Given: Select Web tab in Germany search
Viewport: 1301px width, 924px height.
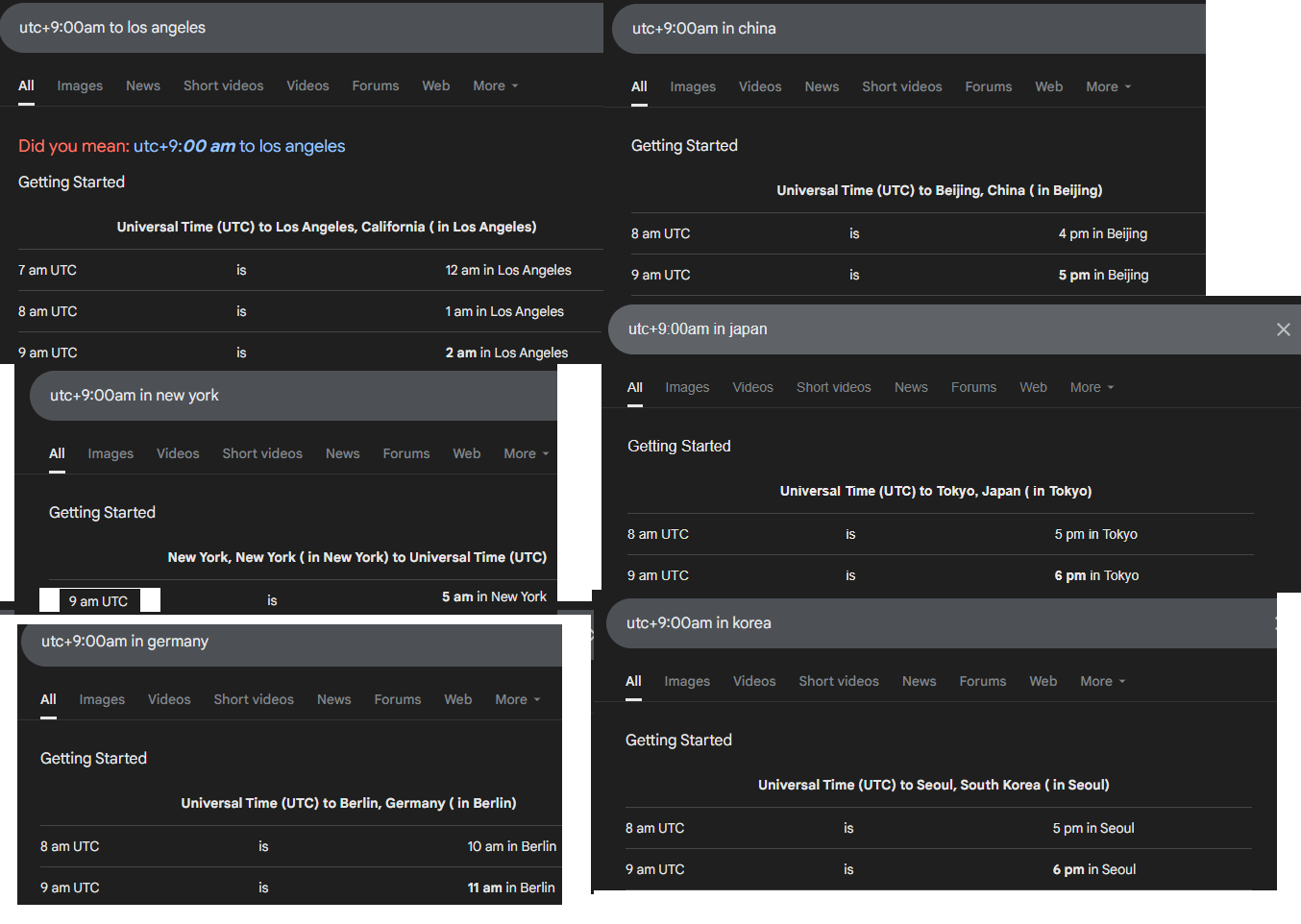Looking at the screenshot, I should pos(458,699).
